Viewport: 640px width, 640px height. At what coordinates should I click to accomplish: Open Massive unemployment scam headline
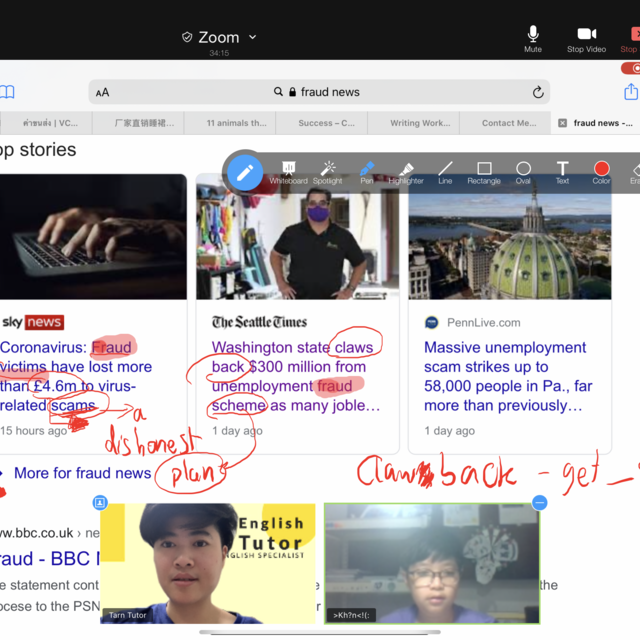click(x=508, y=376)
